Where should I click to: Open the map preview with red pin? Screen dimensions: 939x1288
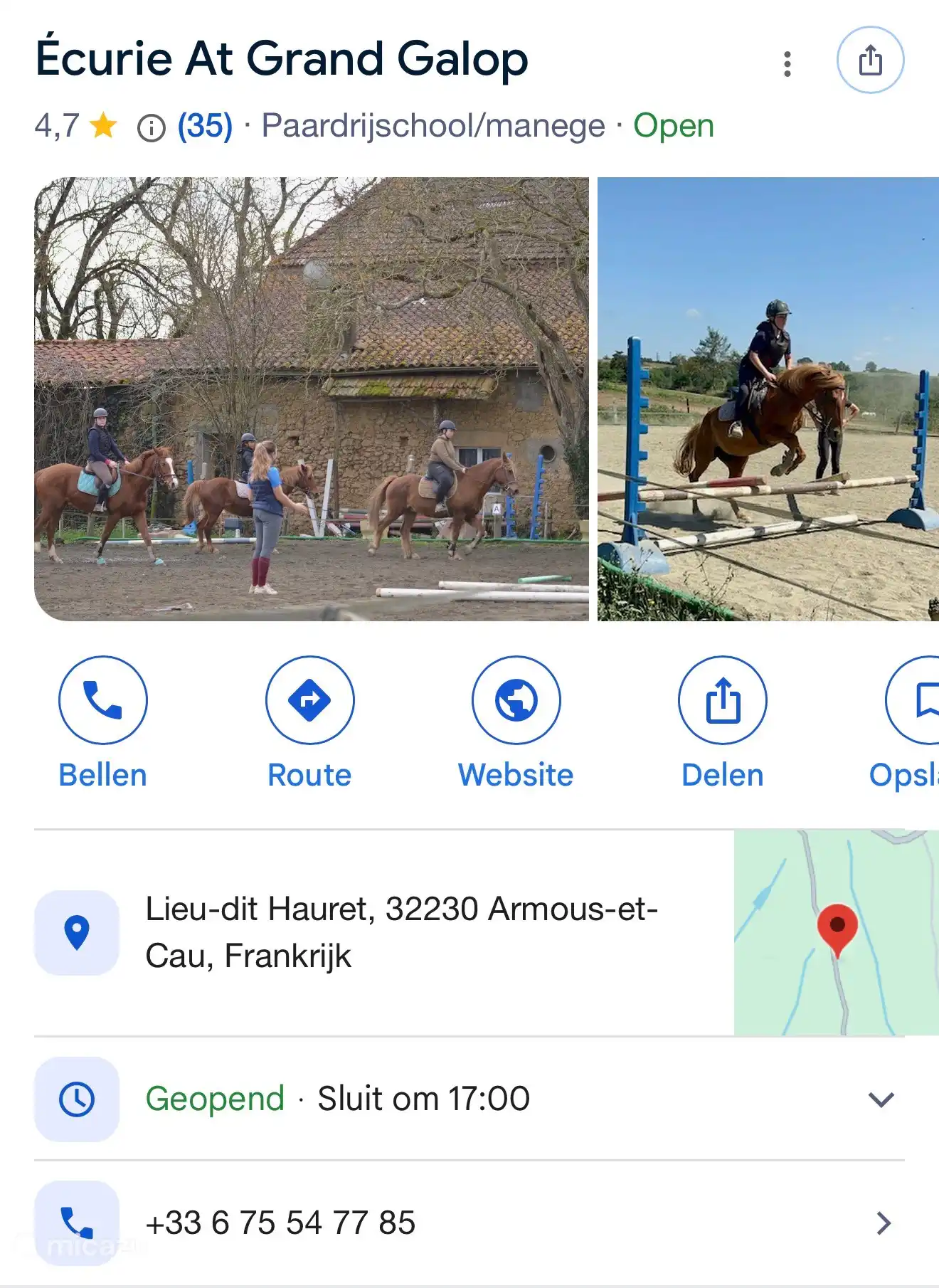(837, 932)
